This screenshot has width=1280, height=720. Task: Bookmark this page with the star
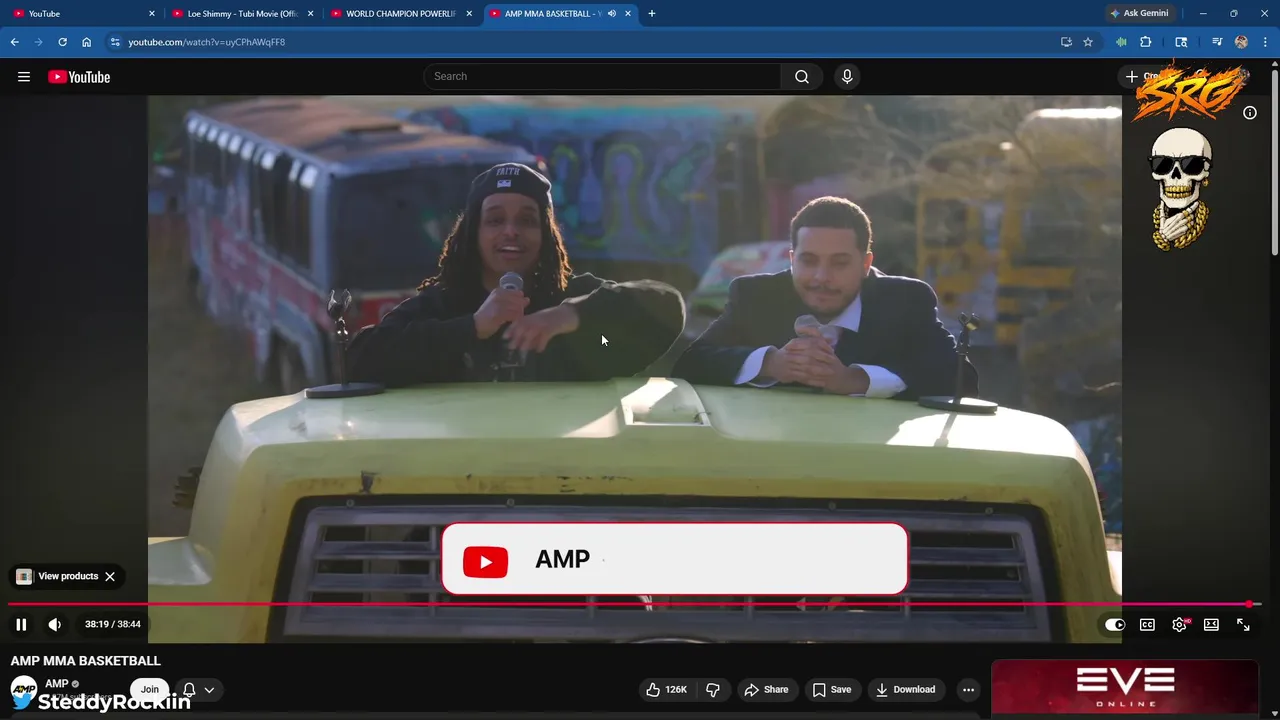coord(1088,42)
